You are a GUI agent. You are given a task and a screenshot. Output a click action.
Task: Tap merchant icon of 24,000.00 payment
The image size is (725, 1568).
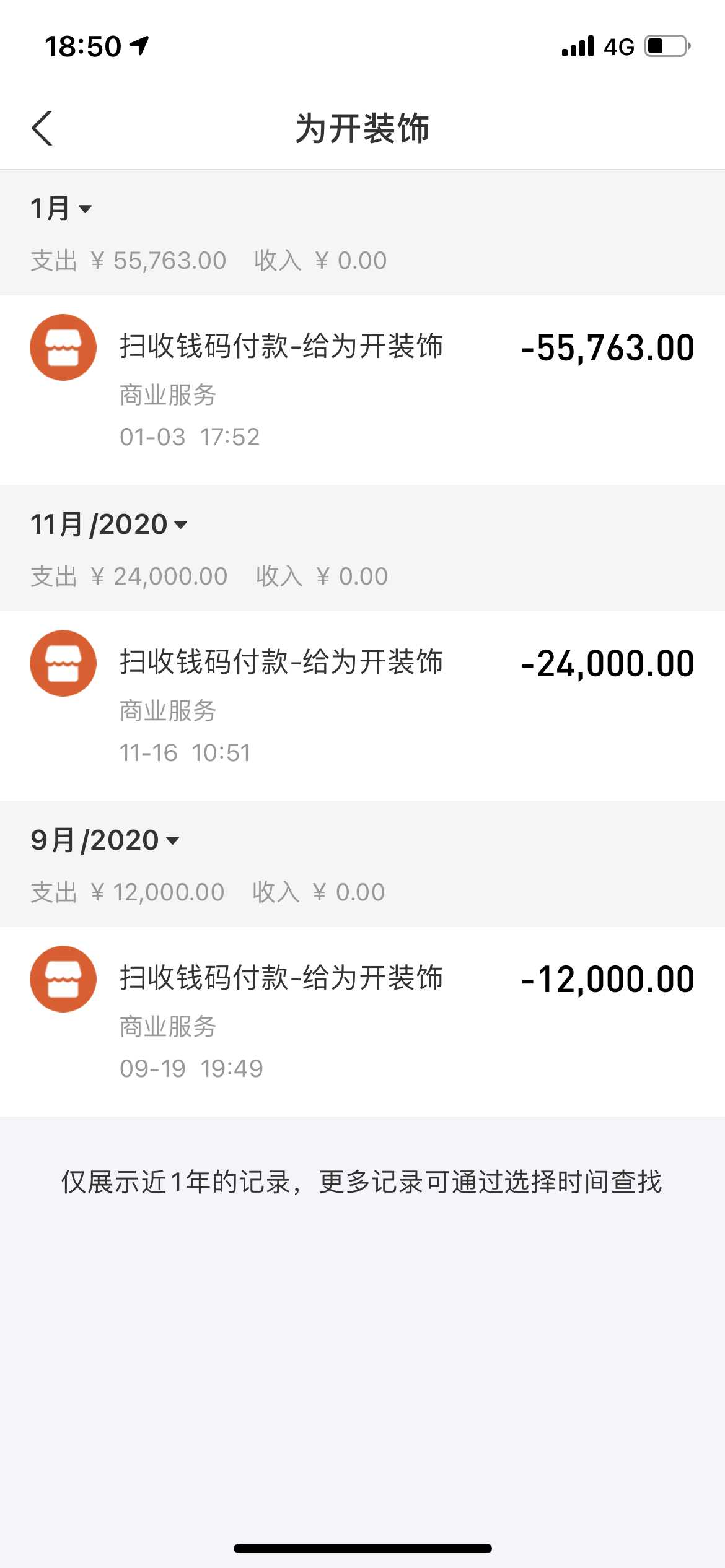pyautogui.click(x=63, y=663)
